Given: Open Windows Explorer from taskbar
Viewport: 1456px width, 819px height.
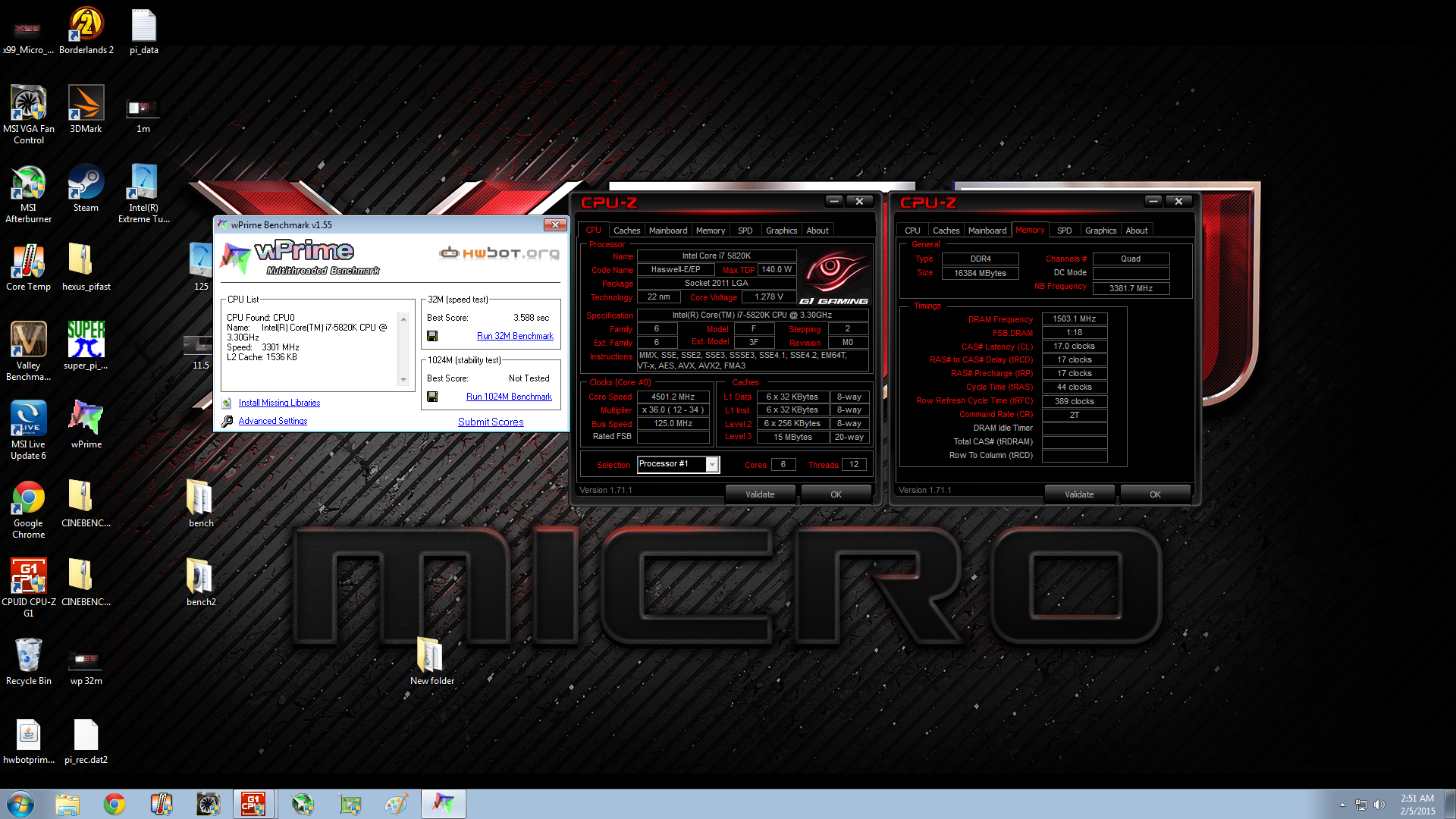Looking at the screenshot, I should (x=67, y=804).
